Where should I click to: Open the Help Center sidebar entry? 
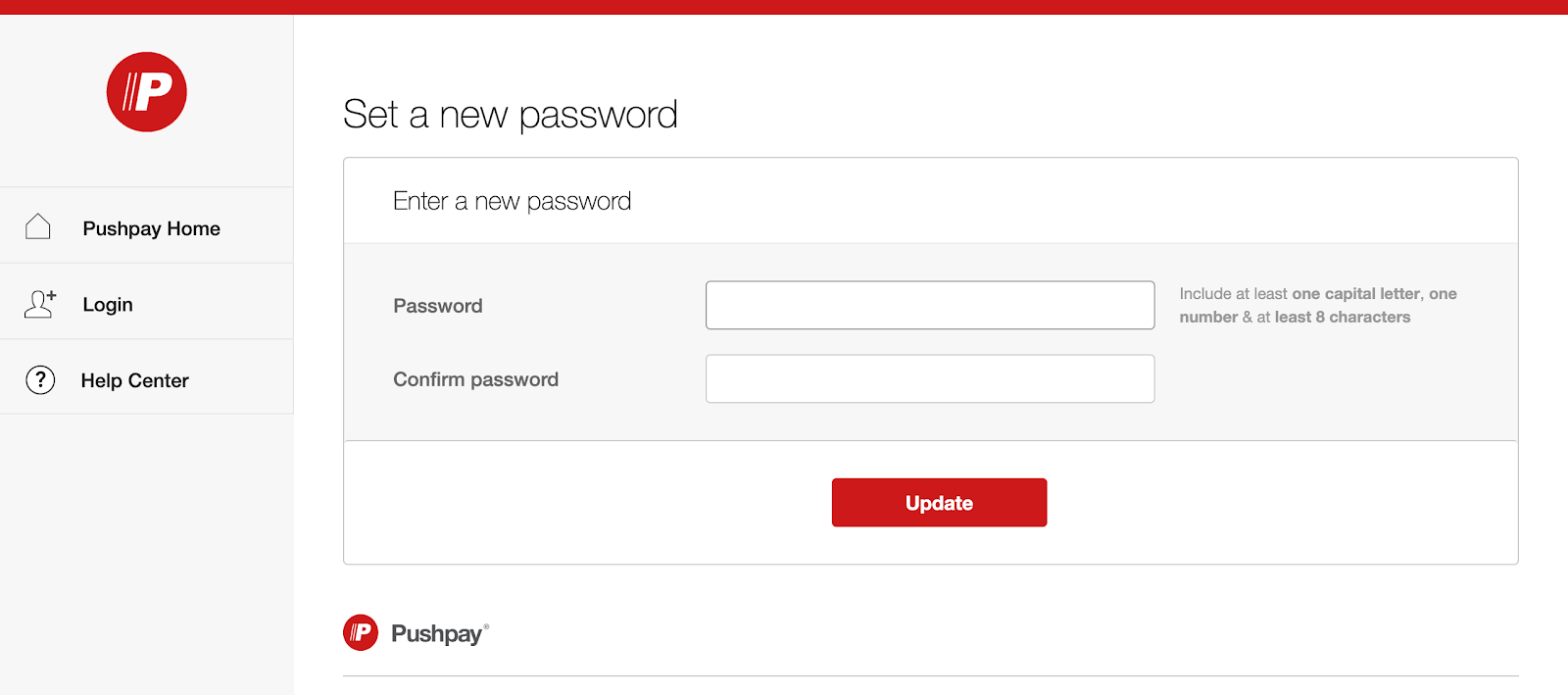point(134,379)
